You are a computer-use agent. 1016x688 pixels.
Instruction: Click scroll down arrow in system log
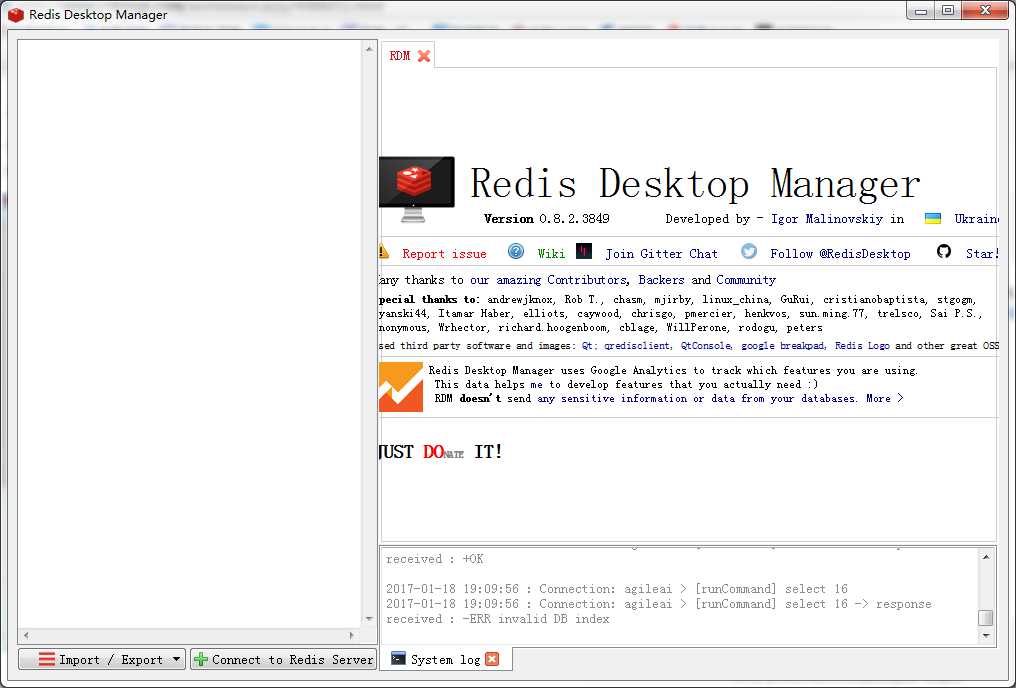click(986, 636)
